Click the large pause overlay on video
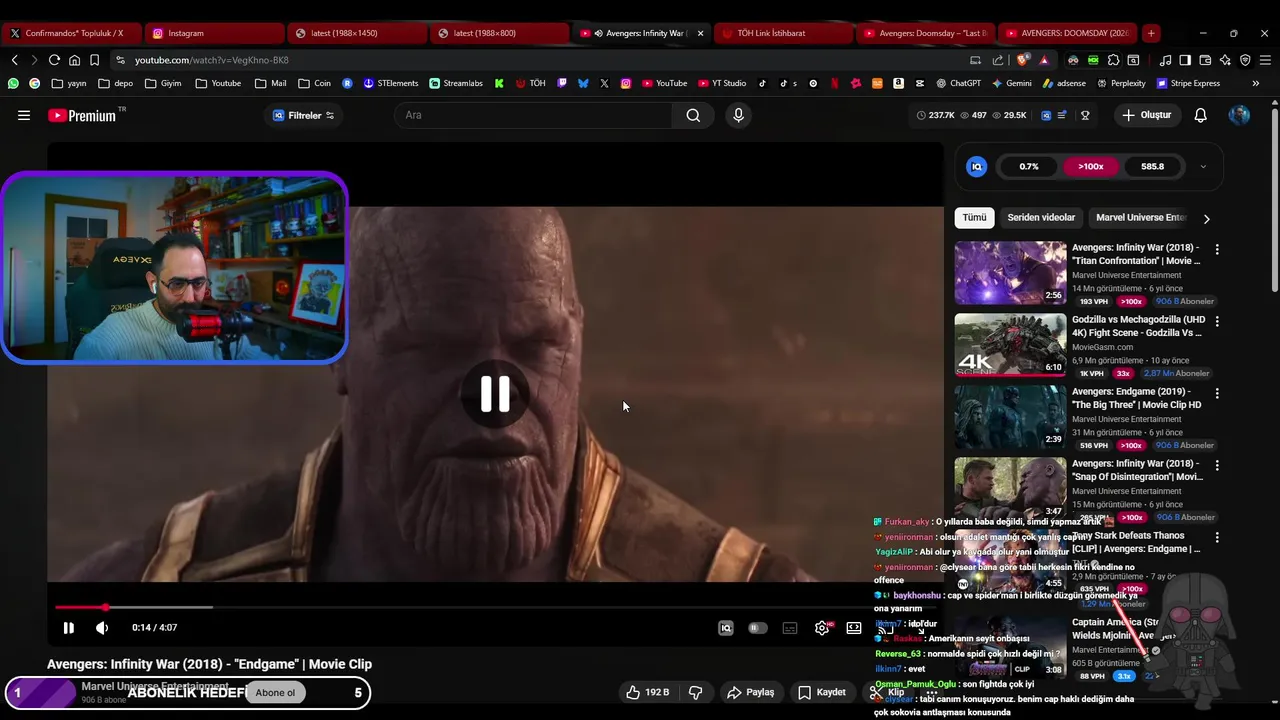This screenshot has height=720, width=1280. pos(495,394)
